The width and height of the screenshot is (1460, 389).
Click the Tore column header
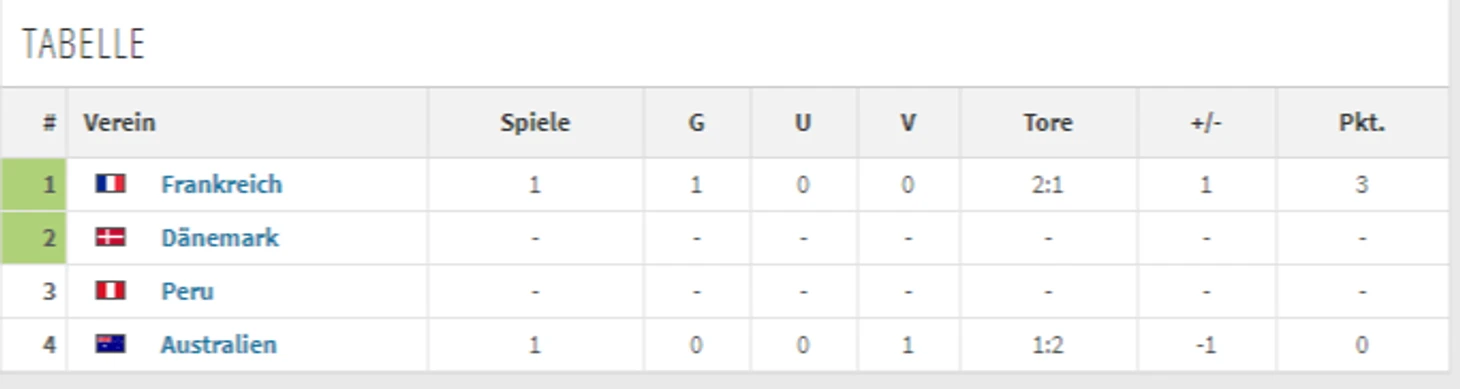click(1048, 123)
